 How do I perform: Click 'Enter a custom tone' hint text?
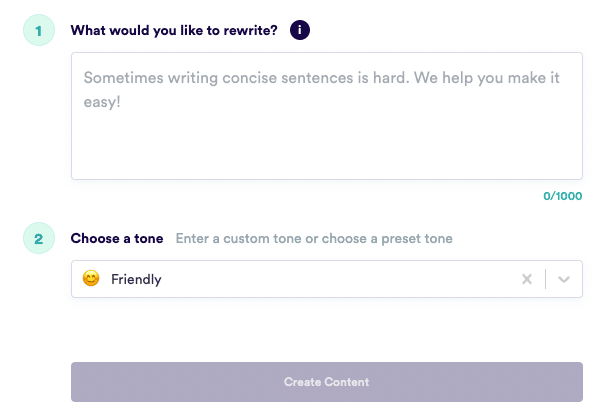(240, 238)
